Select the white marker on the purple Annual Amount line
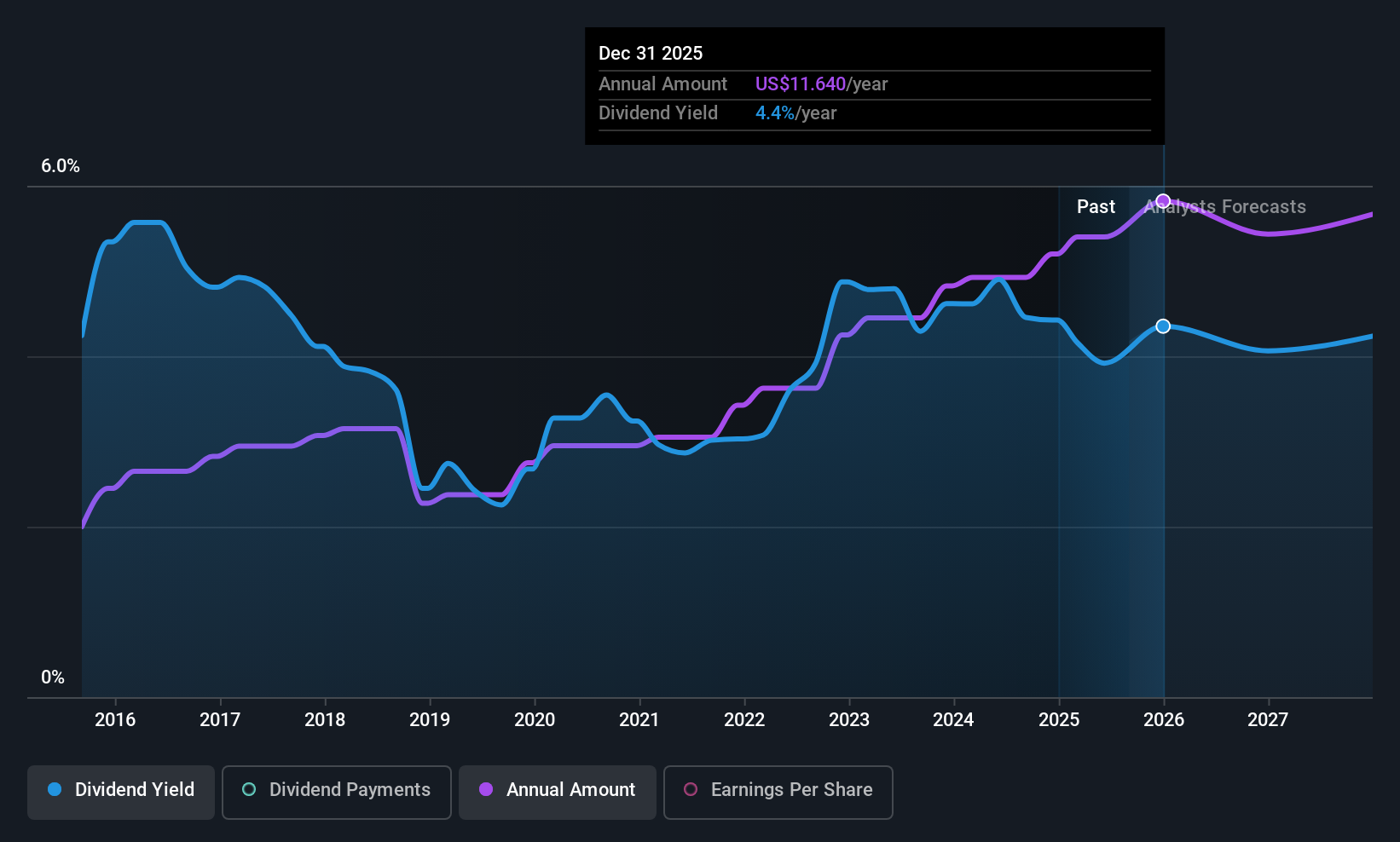1400x842 pixels. pos(1162,200)
